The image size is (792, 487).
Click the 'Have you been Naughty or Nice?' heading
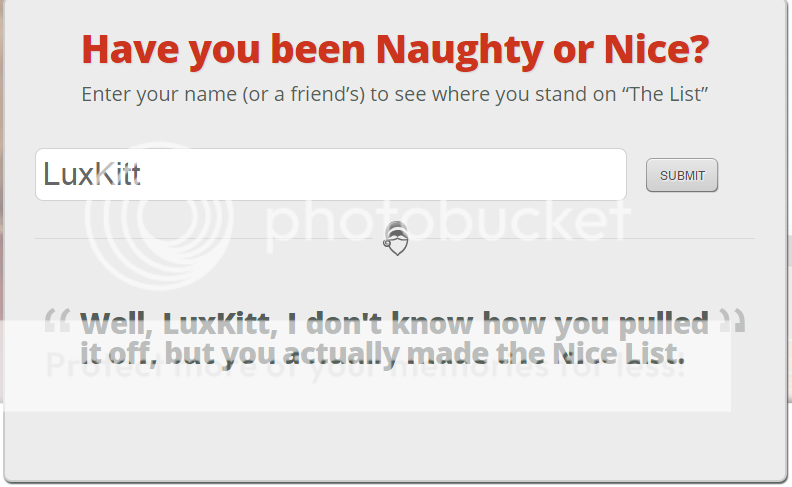point(395,50)
